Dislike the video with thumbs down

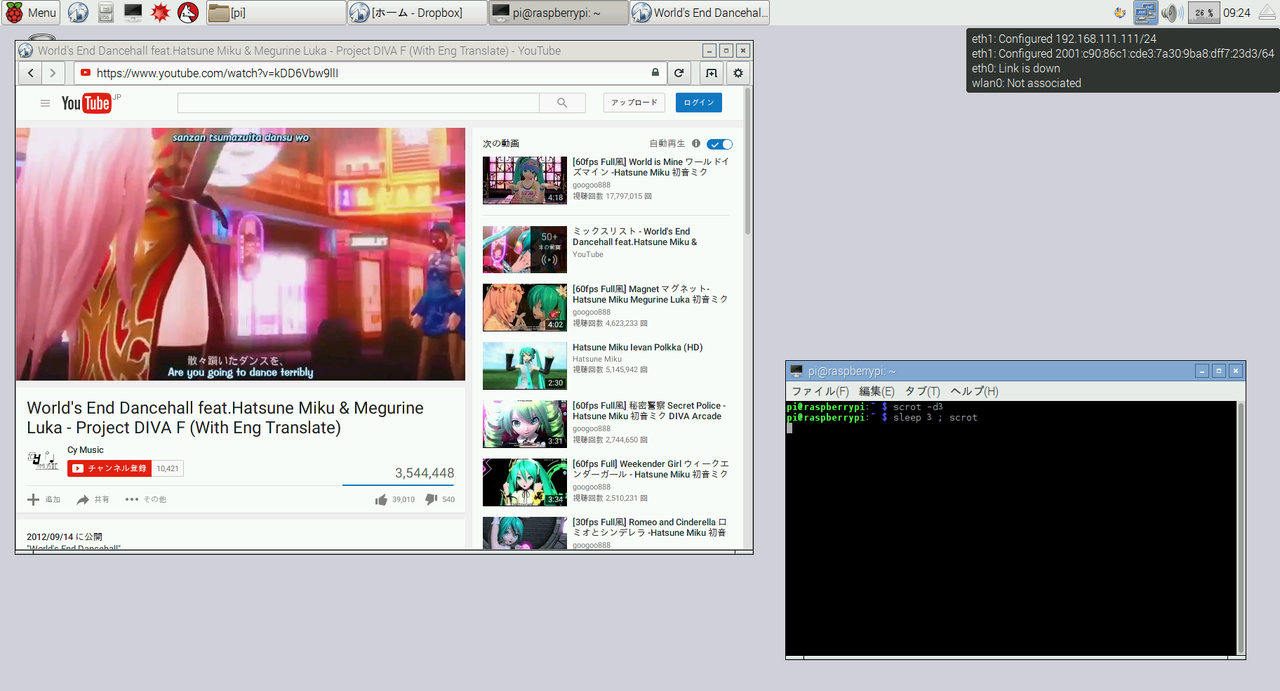point(431,499)
